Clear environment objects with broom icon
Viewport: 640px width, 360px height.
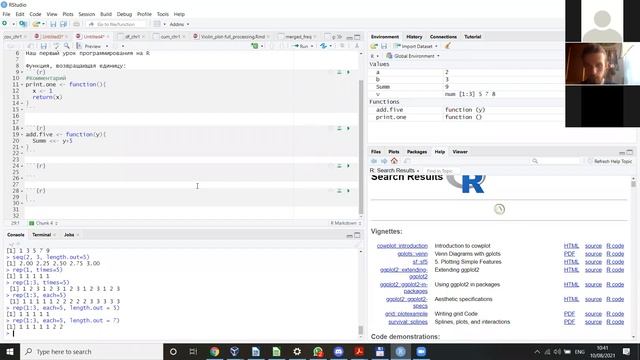pyautogui.click(x=447, y=46)
